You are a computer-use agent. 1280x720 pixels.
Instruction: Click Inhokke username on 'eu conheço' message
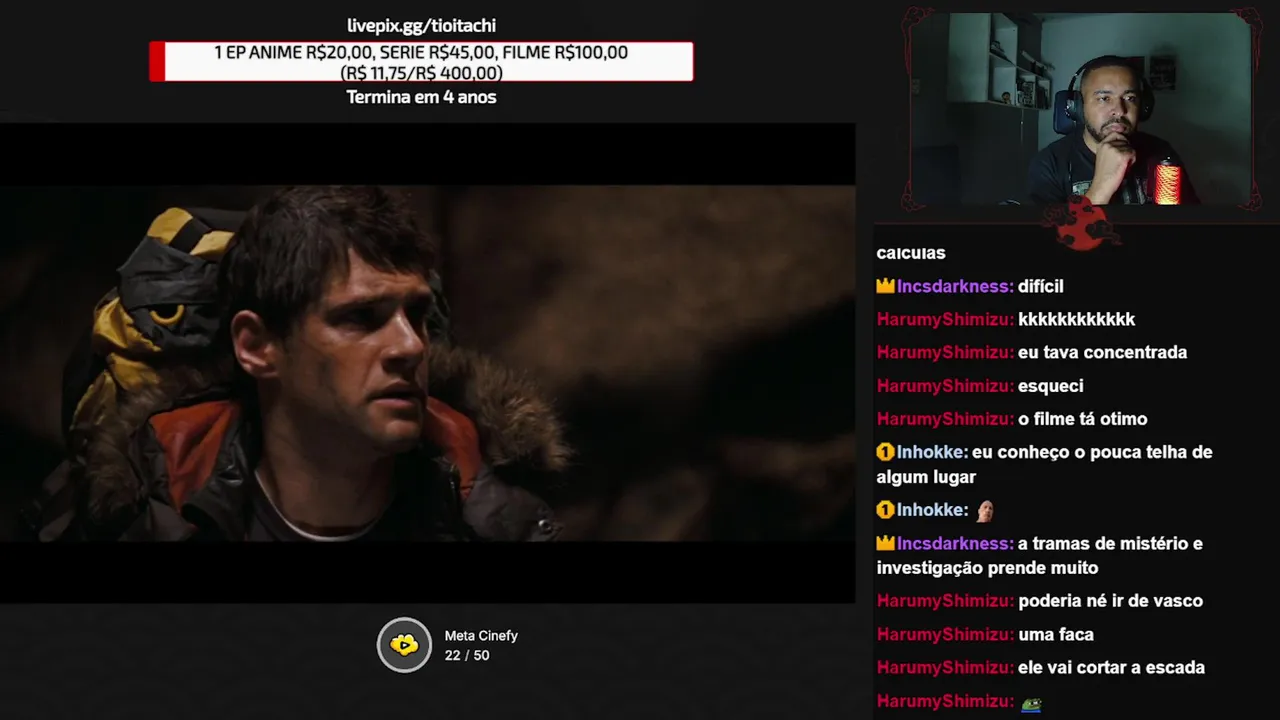932,452
